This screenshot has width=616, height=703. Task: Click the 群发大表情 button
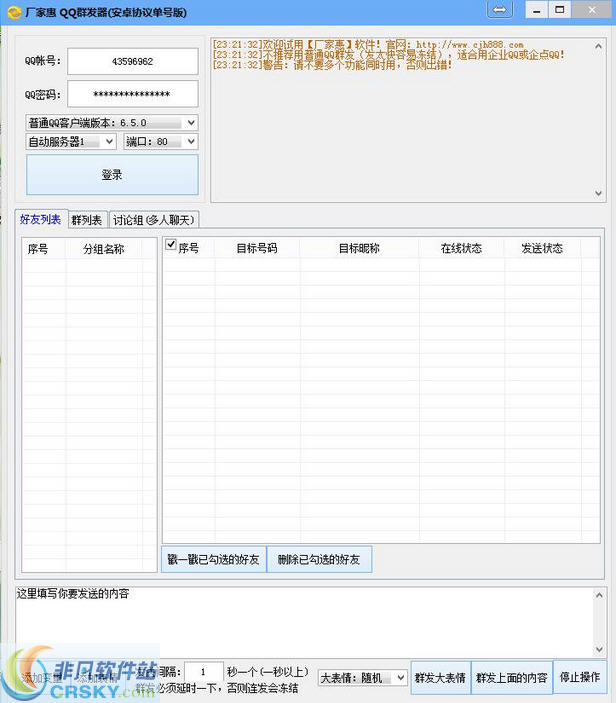(x=440, y=677)
